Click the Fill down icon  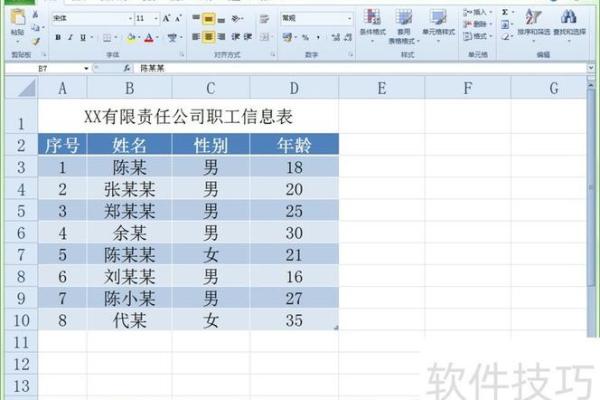505,24
